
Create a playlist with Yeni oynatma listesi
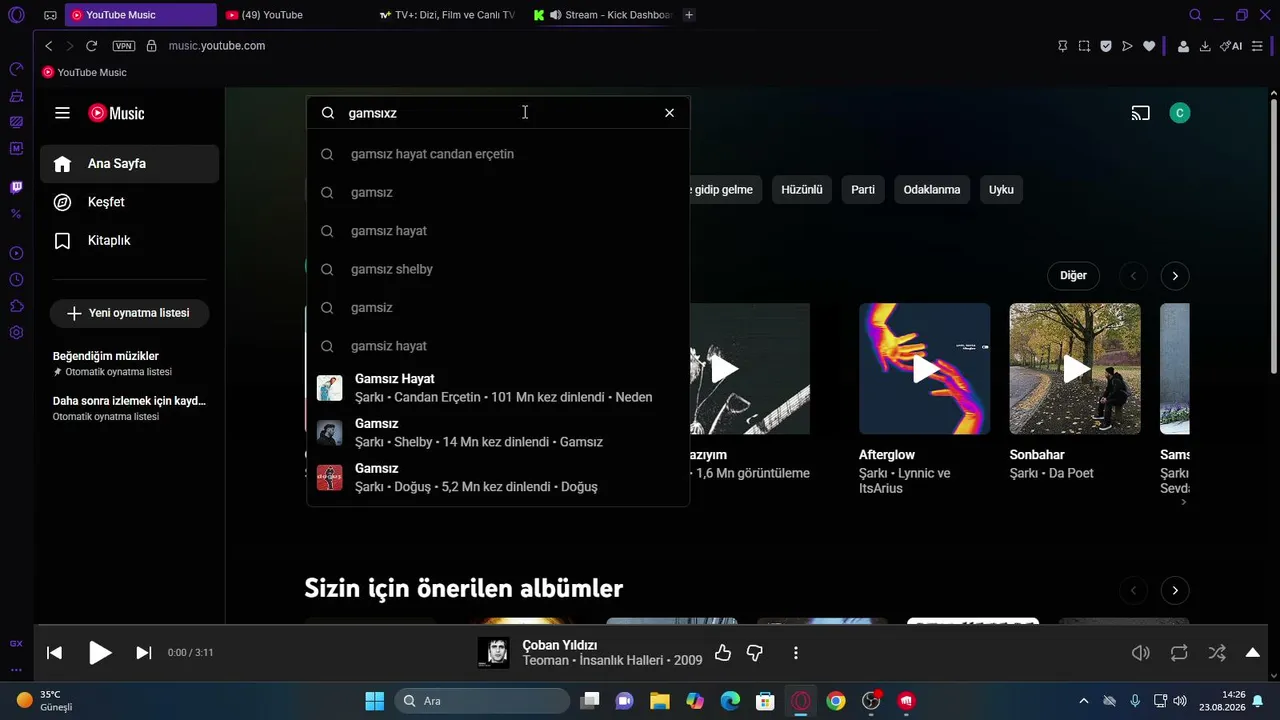tap(129, 313)
